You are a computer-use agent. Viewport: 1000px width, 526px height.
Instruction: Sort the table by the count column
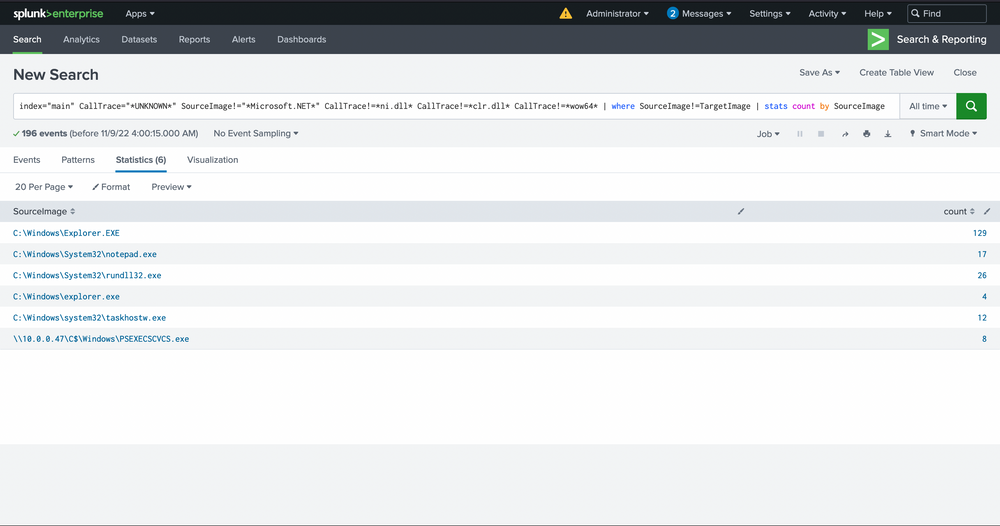click(x=959, y=211)
